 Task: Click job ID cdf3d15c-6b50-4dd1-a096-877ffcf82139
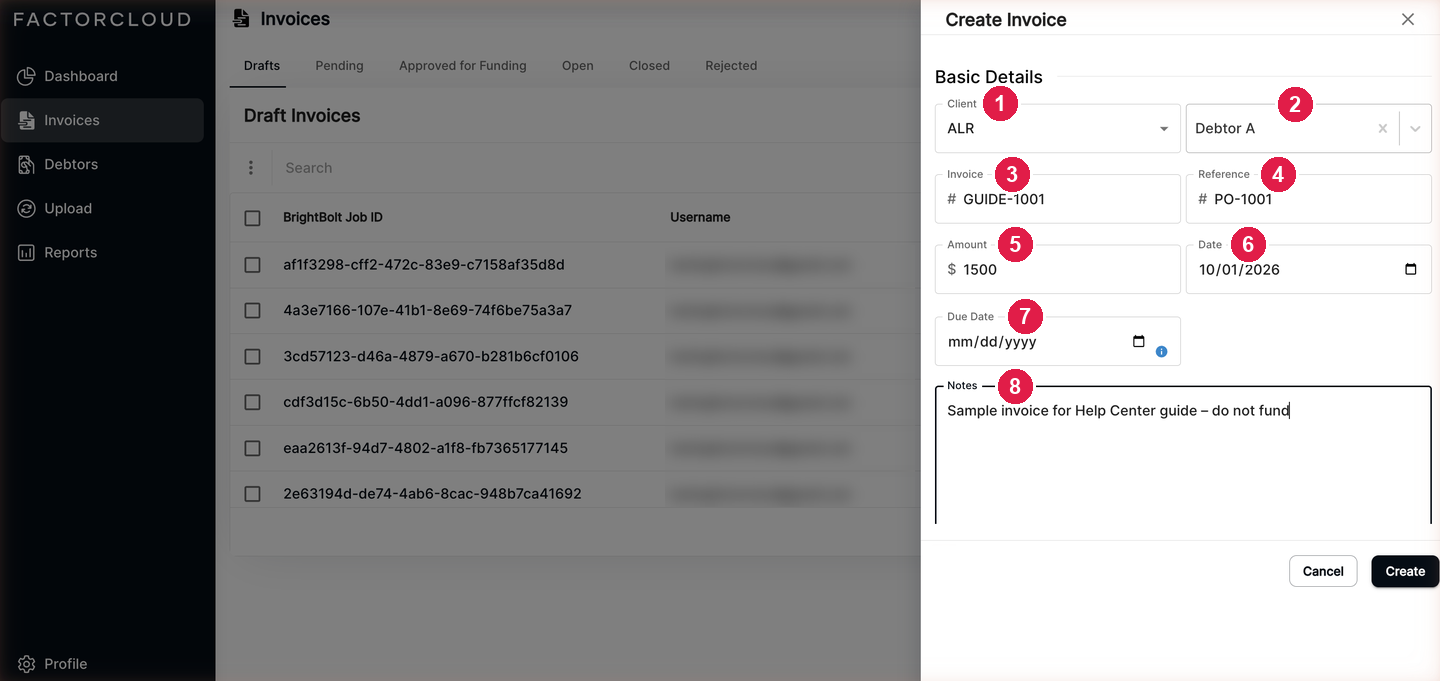tap(426, 402)
